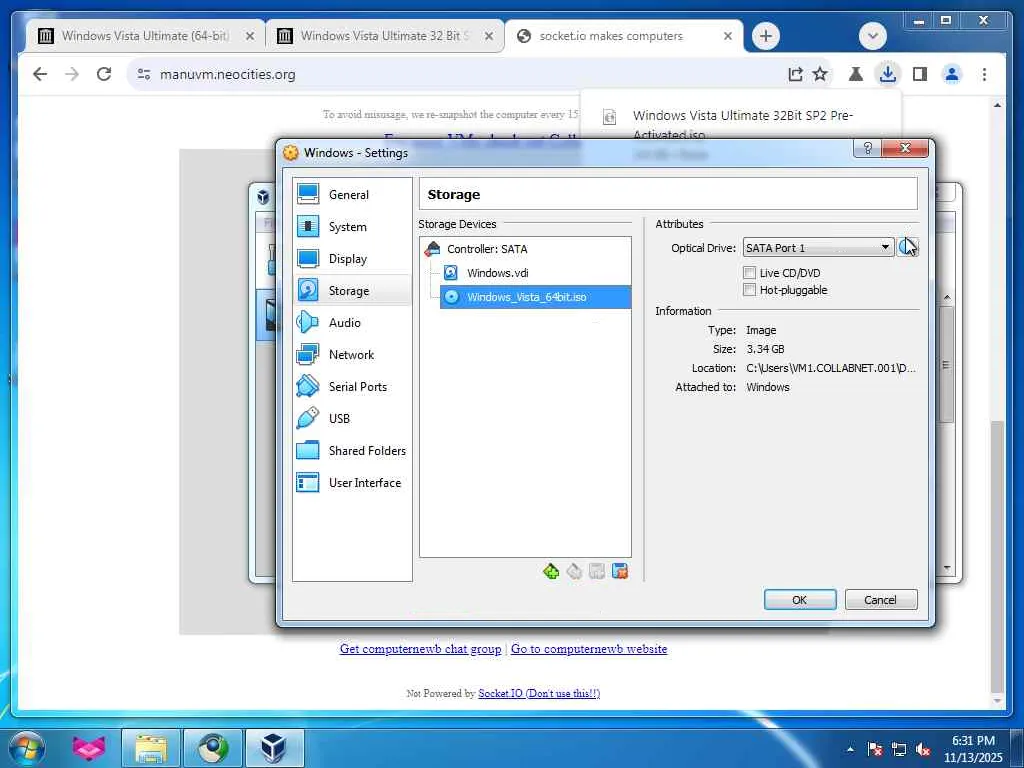The width and height of the screenshot is (1024, 768).
Task: Open the Chrome tab search dropdown
Action: pyautogui.click(x=872, y=36)
